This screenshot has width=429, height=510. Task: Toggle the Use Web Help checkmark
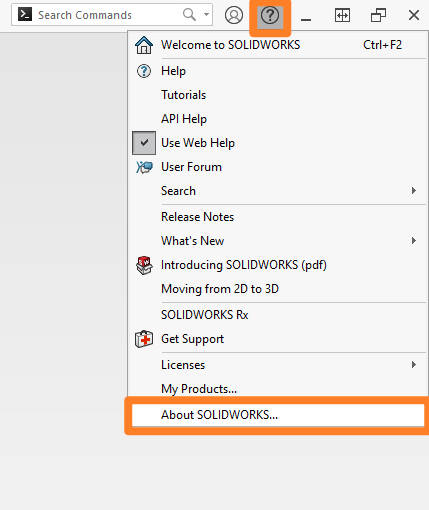click(x=144, y=143)
